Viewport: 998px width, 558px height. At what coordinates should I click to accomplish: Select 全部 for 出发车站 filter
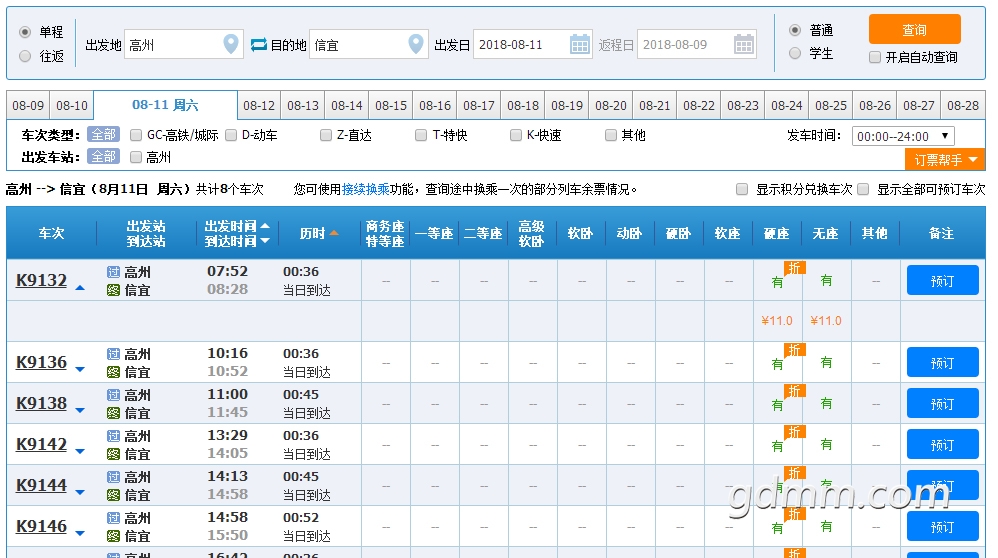(x=103, y=157)
